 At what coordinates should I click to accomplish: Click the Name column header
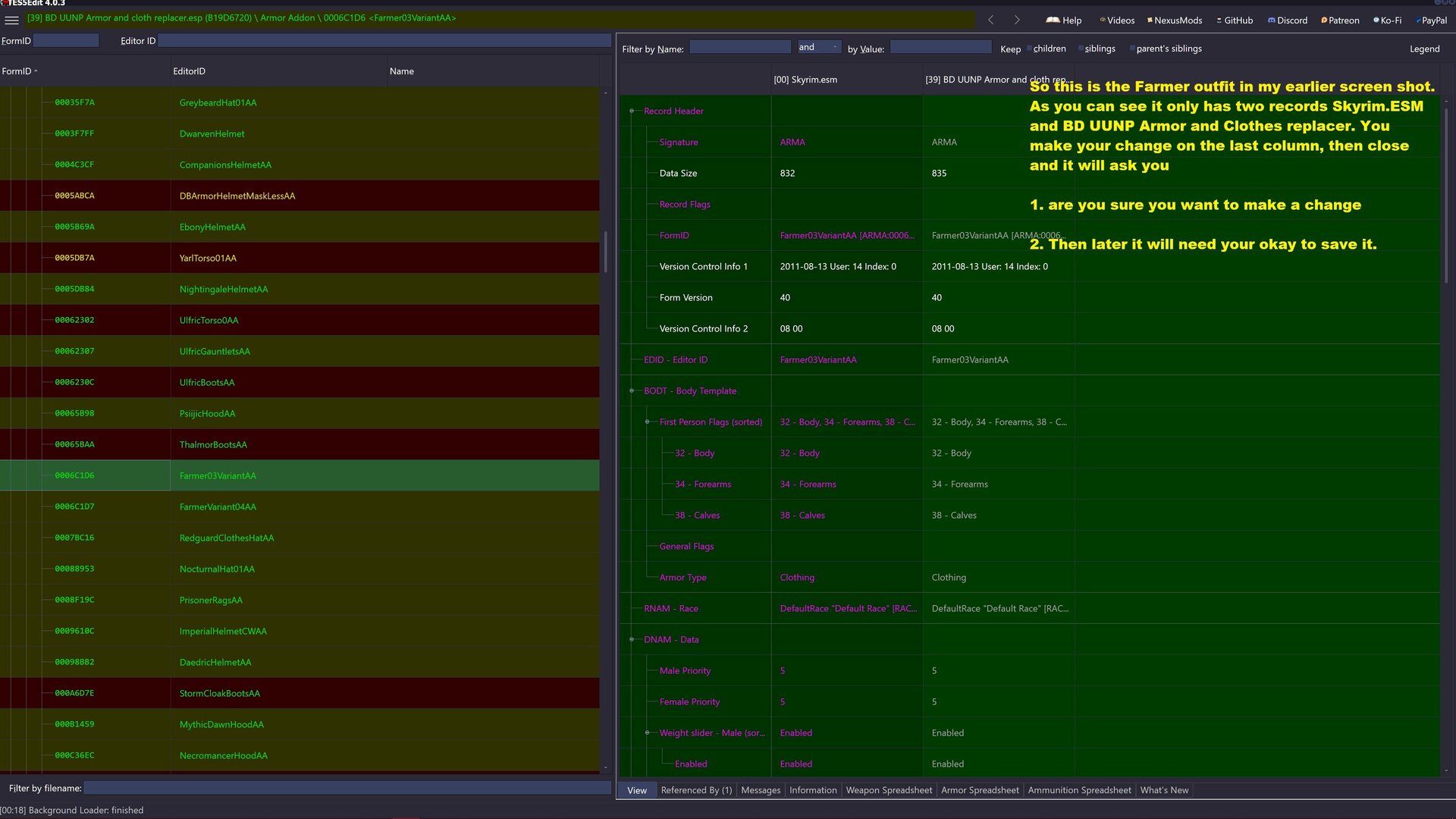click(493, 71)
